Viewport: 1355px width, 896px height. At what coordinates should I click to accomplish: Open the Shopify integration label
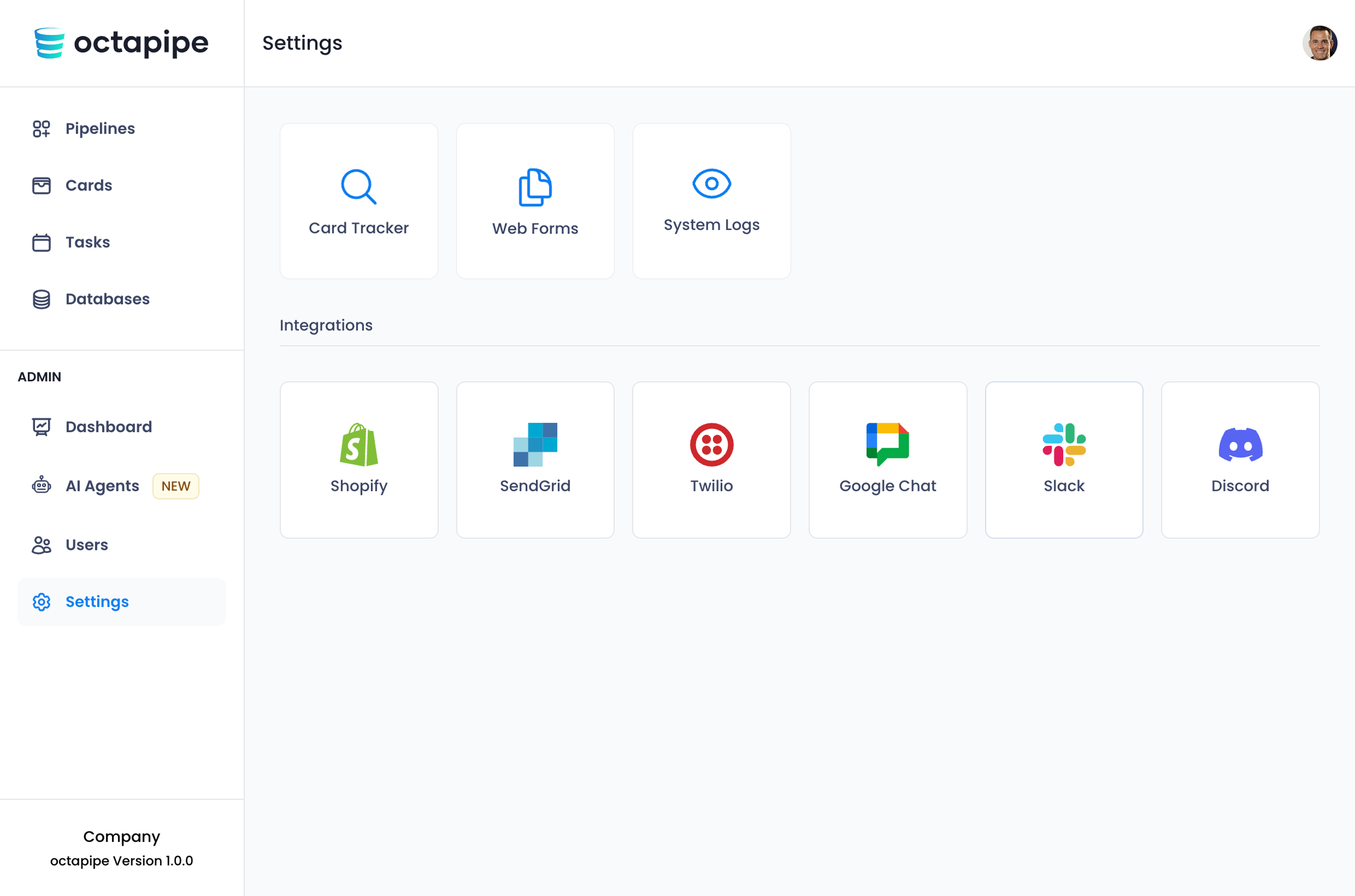pyautogui.click(x=359, y=486)
